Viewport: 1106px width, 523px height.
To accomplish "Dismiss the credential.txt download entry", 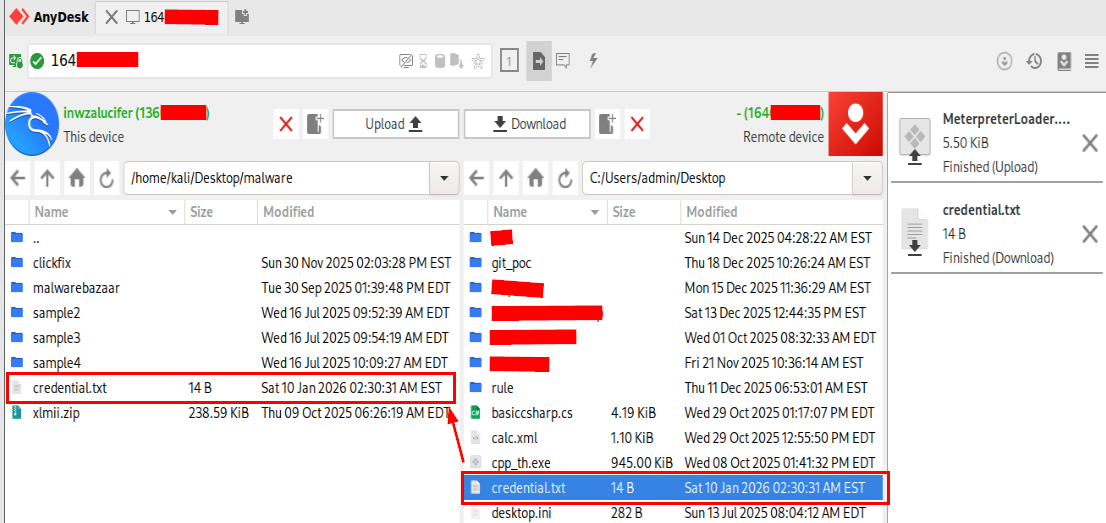I will (1089, 234).
